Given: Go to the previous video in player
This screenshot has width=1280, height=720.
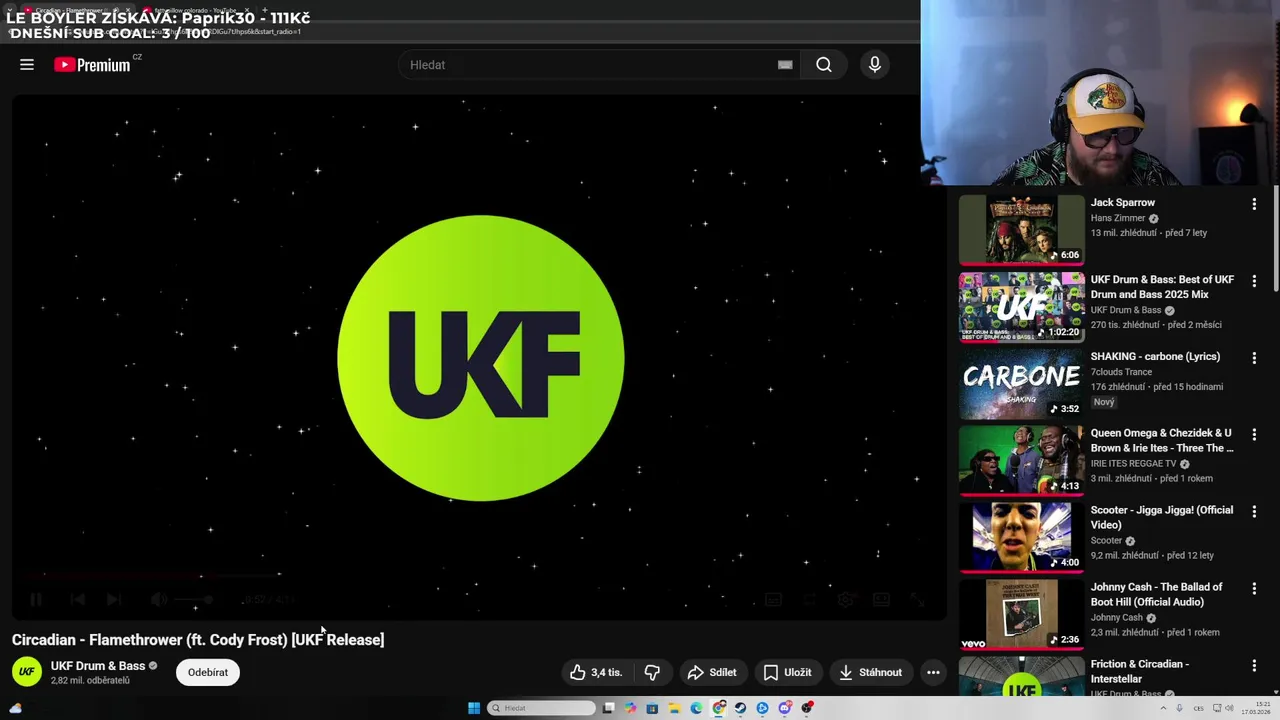Looking at the screenshot, I should point(77,599).
